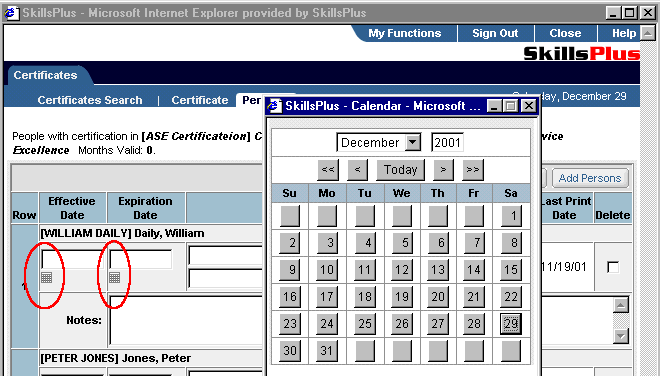Close the Calendar popup window
Image resolution: width=660 pixels, height=376 pixels.
point(529,106)
